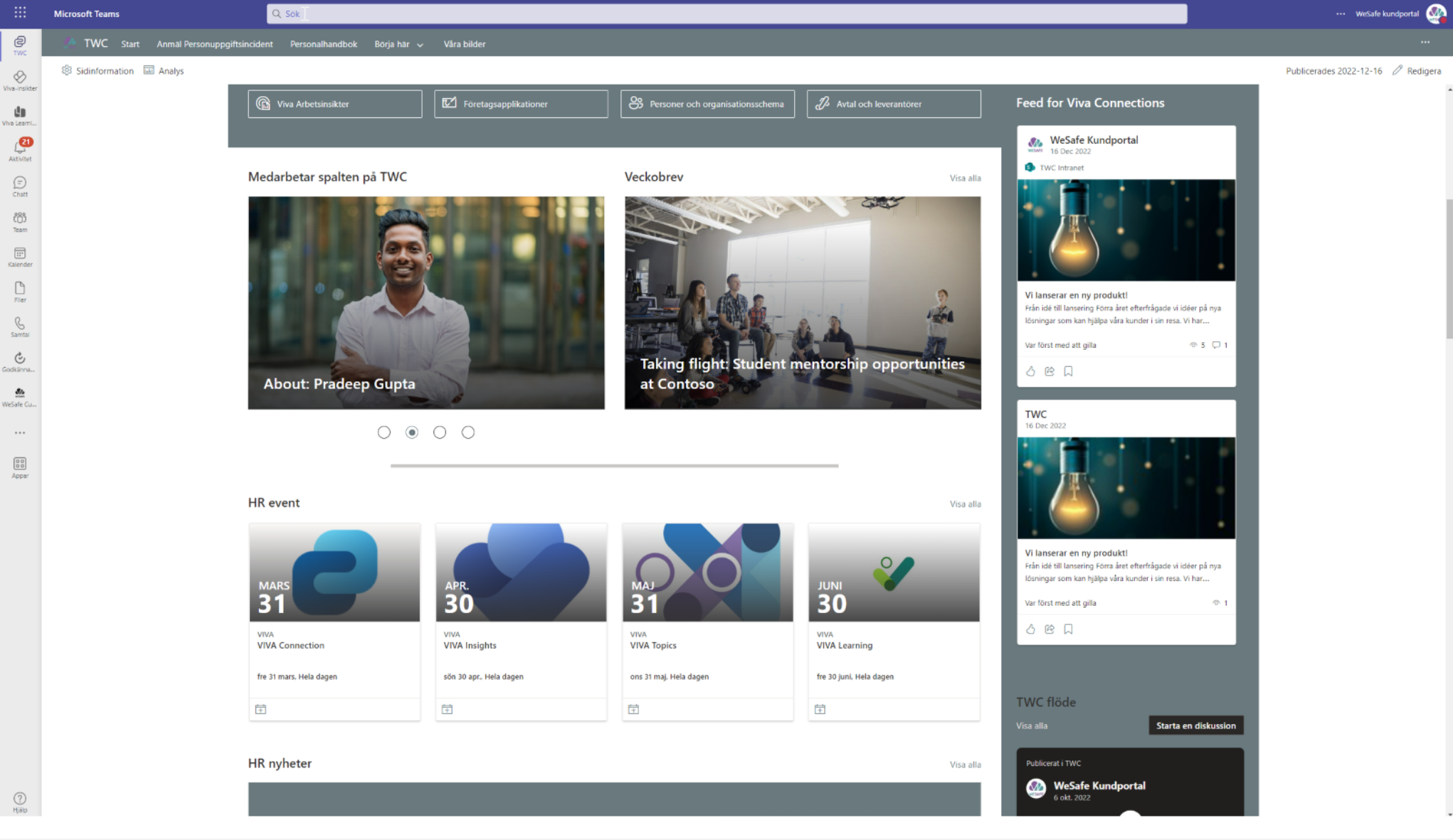Open the ellipsis menu beside WeSafe kundportal
Screen dimensions: 1453x840
tap(1341, 14)
